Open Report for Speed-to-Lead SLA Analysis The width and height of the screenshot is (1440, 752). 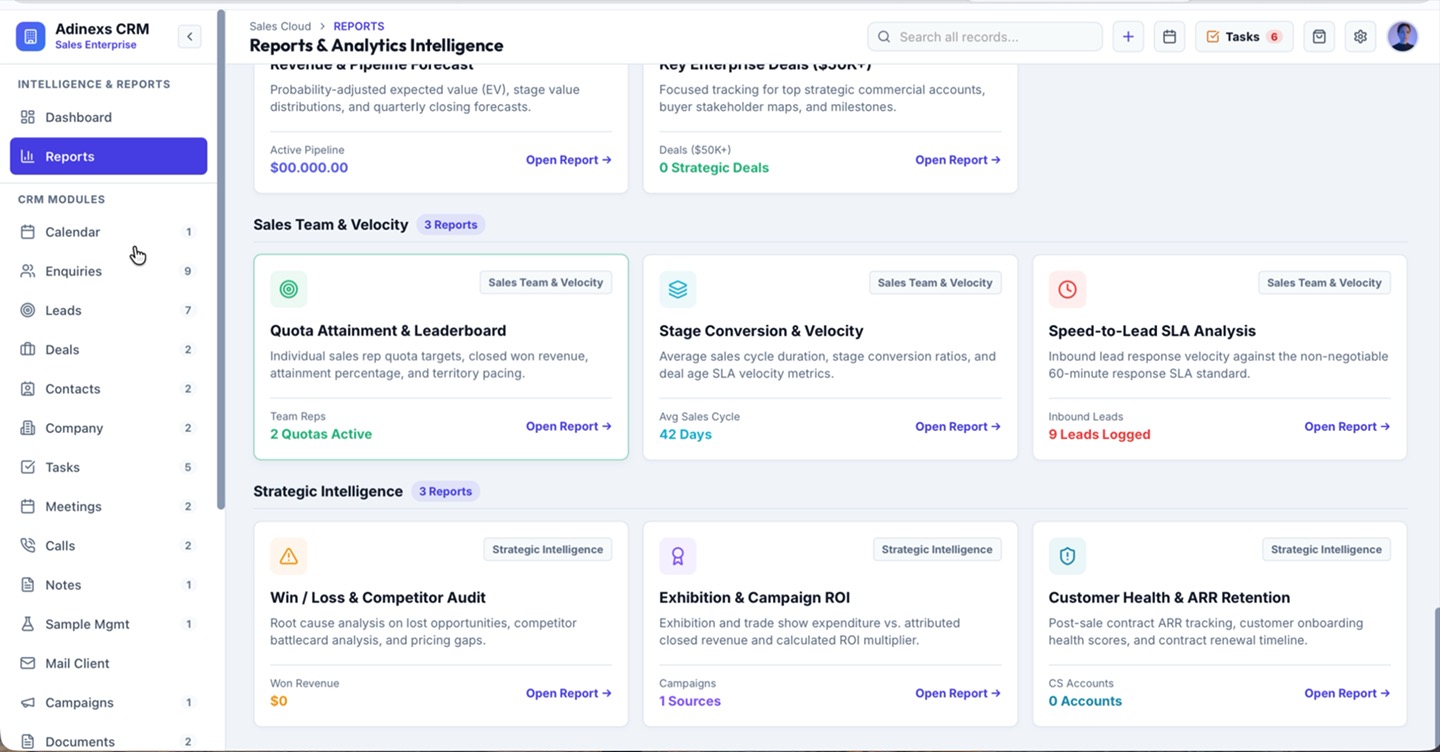[x=1347, y=427]
